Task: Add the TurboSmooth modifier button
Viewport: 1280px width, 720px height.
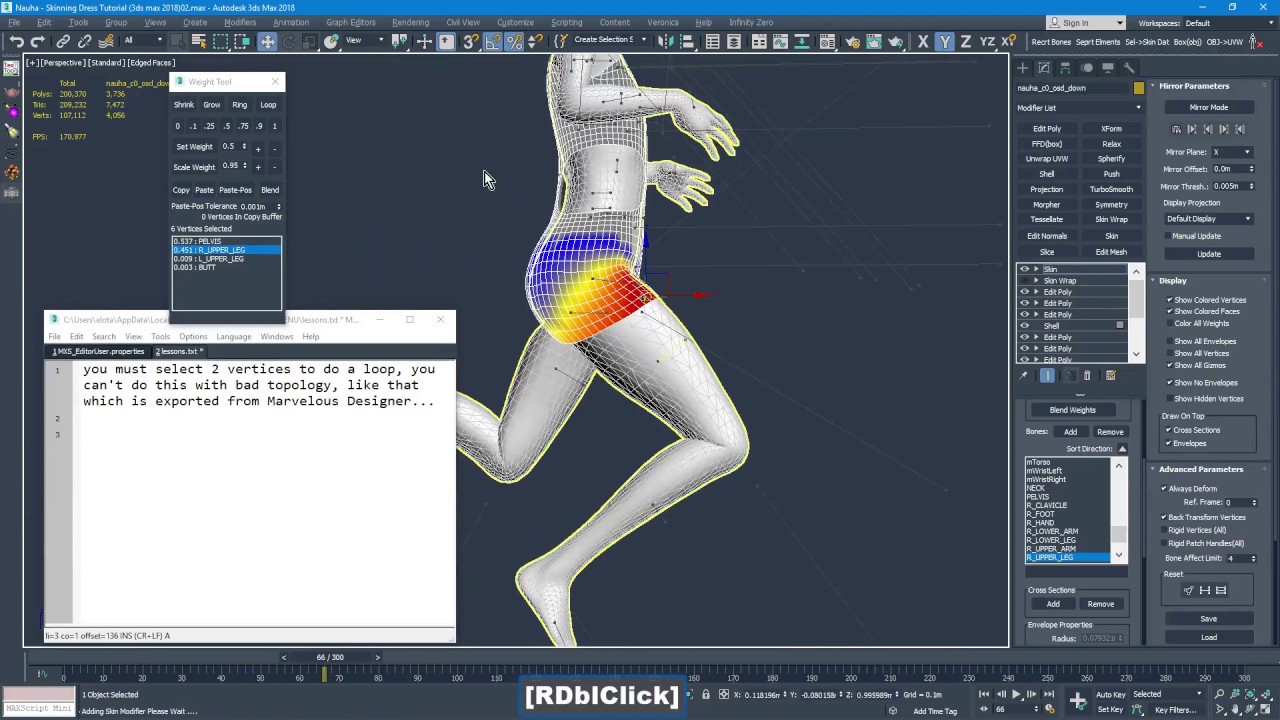Action: click(1111, 189)
